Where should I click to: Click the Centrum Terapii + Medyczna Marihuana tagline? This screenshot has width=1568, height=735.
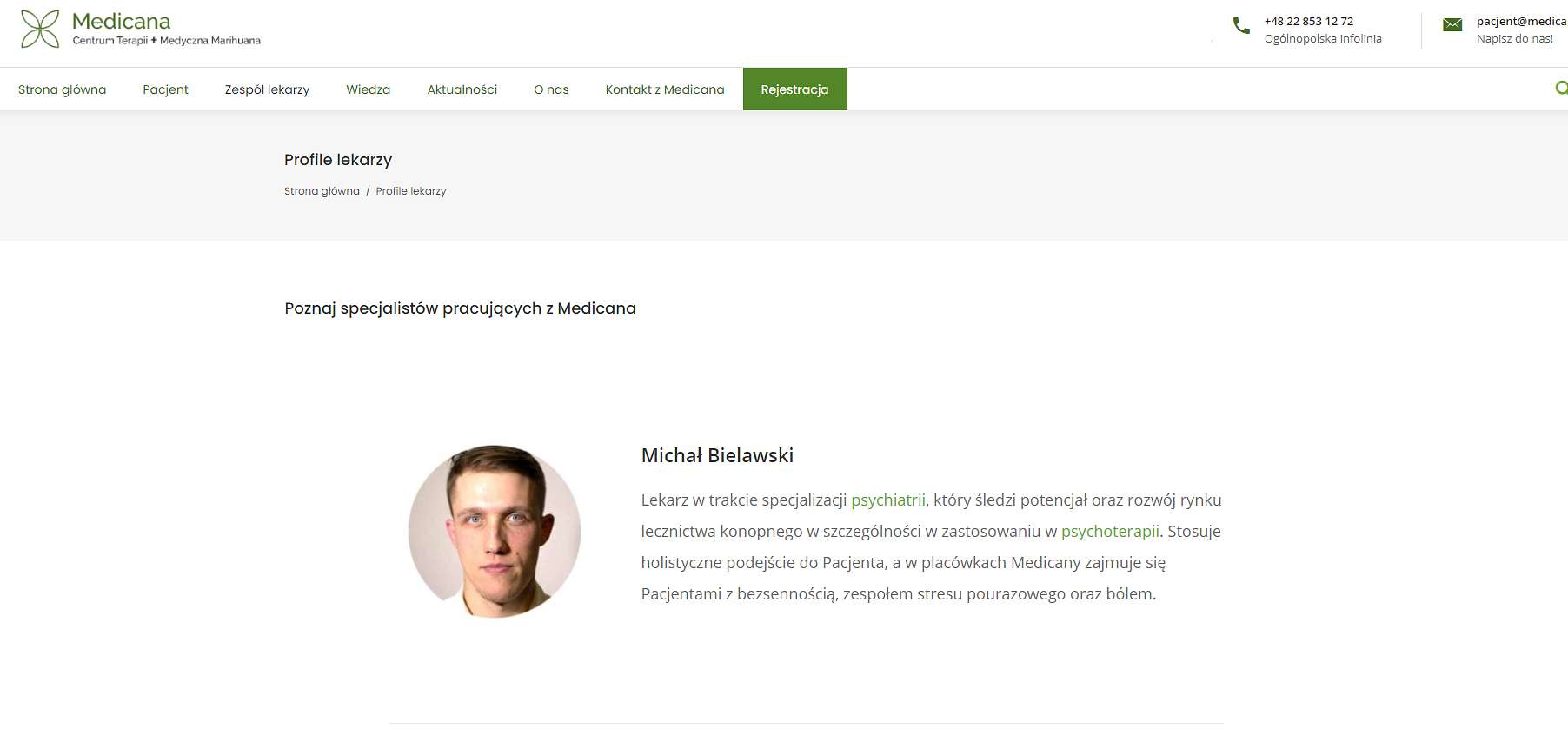coord(166,41)
